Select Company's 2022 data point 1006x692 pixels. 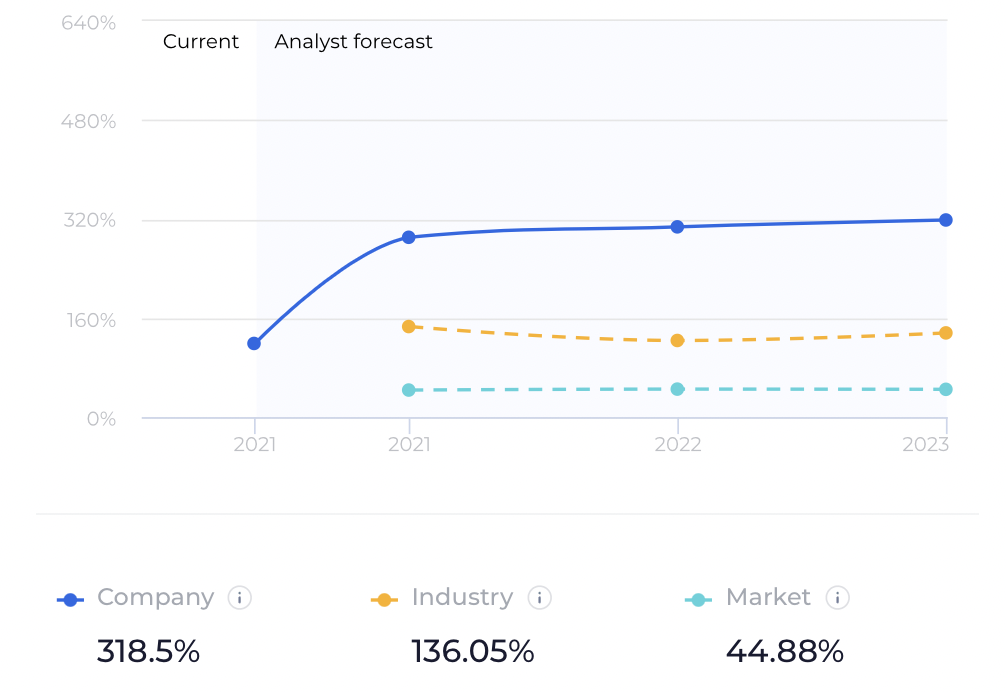(x=677, y=227)
